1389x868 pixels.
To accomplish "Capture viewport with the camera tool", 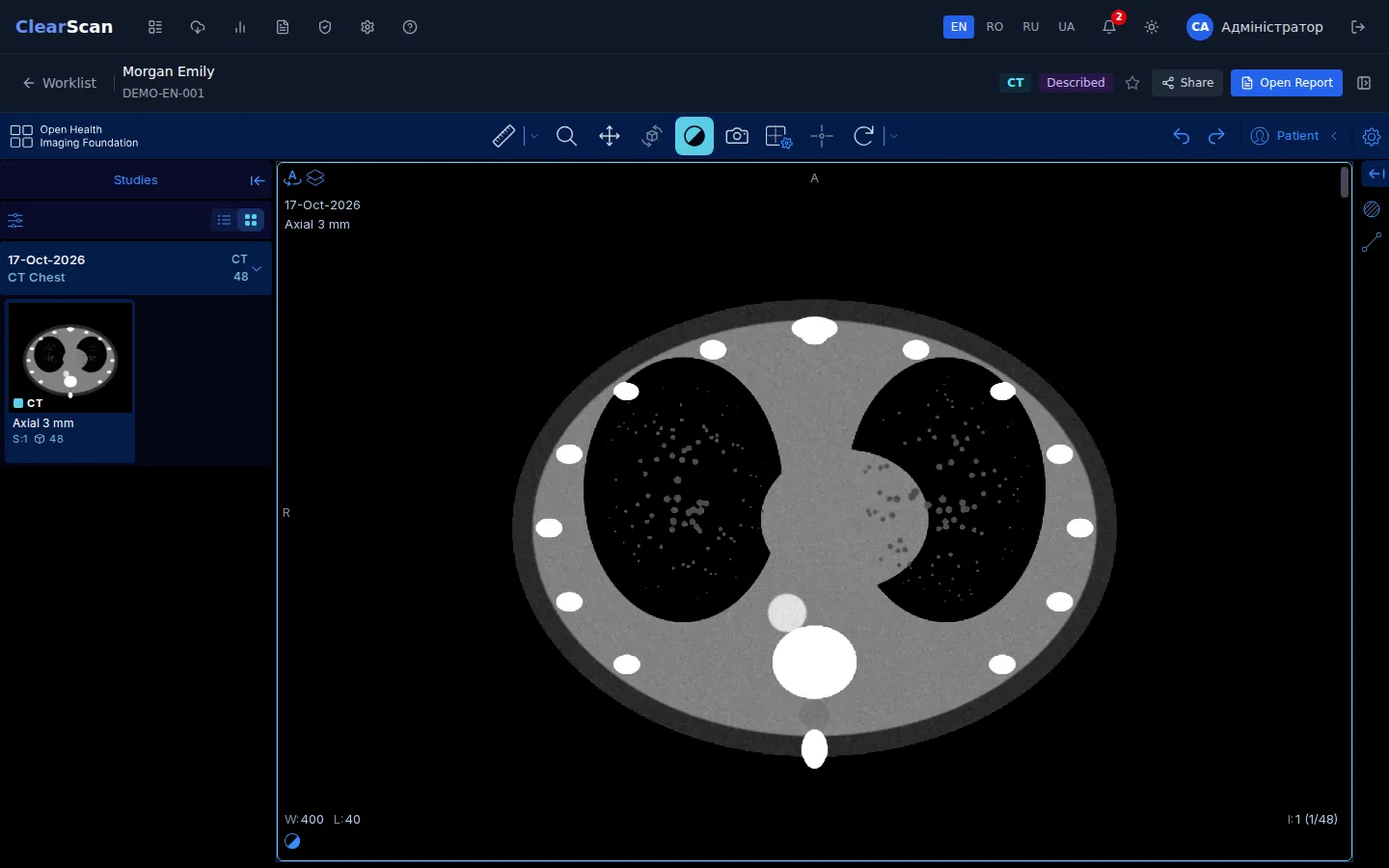I will [x=737, y=136].
